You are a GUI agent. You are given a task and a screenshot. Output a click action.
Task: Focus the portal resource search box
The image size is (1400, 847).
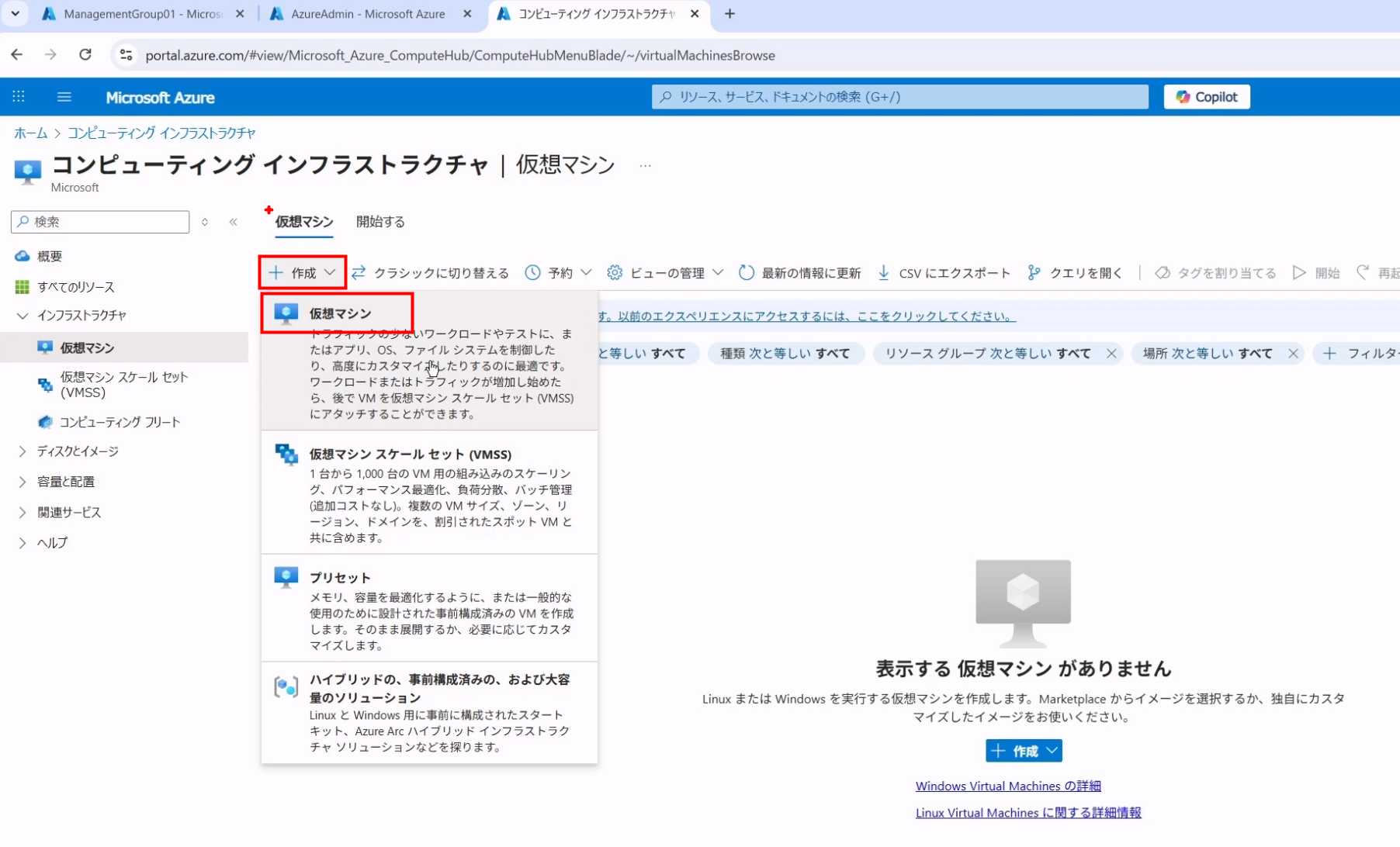(900, 97)
